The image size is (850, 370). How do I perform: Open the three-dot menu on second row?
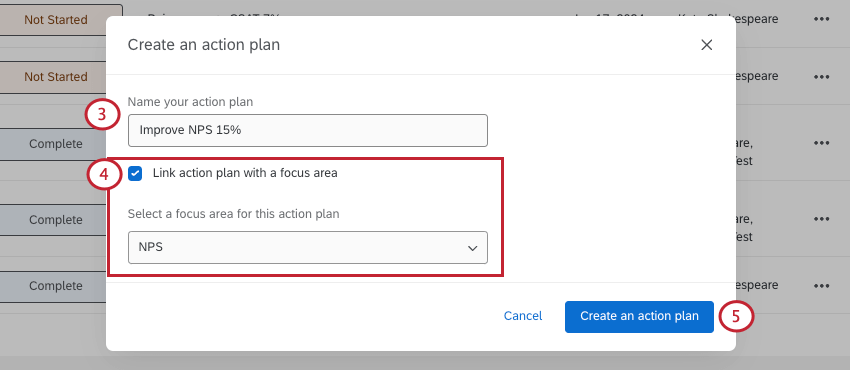click(x=821, y=77)
